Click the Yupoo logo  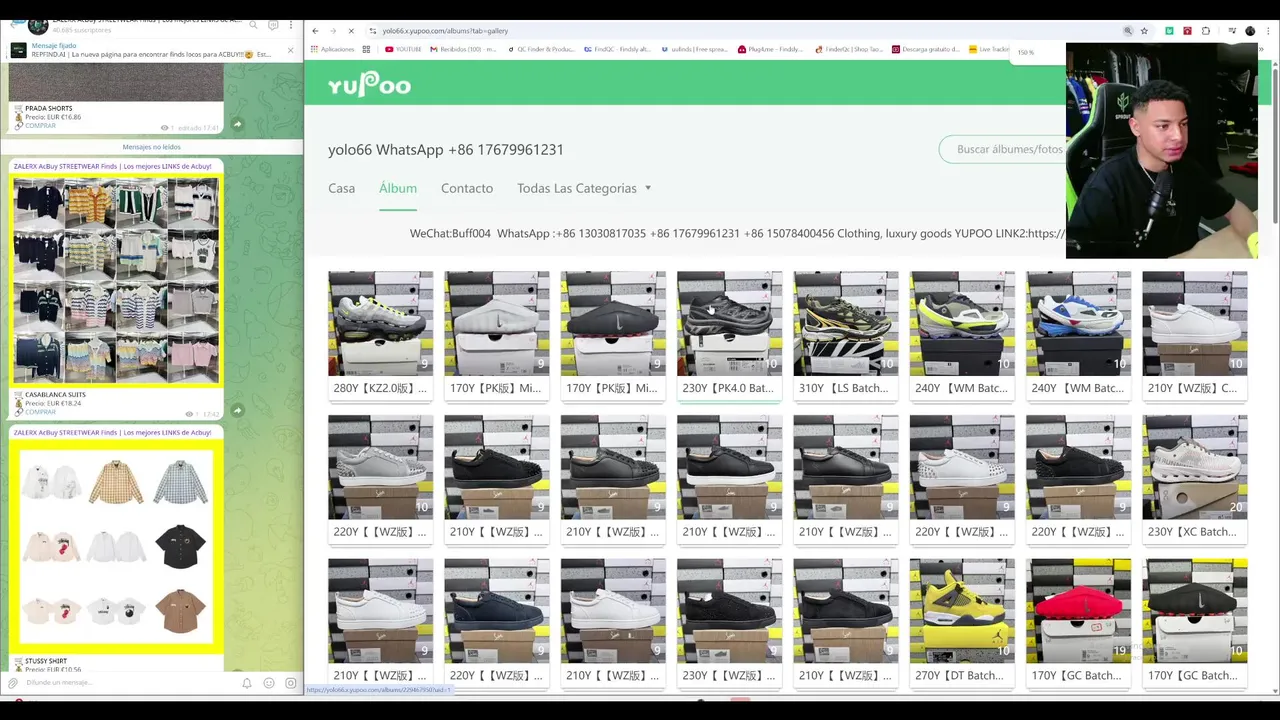[369, 85]
